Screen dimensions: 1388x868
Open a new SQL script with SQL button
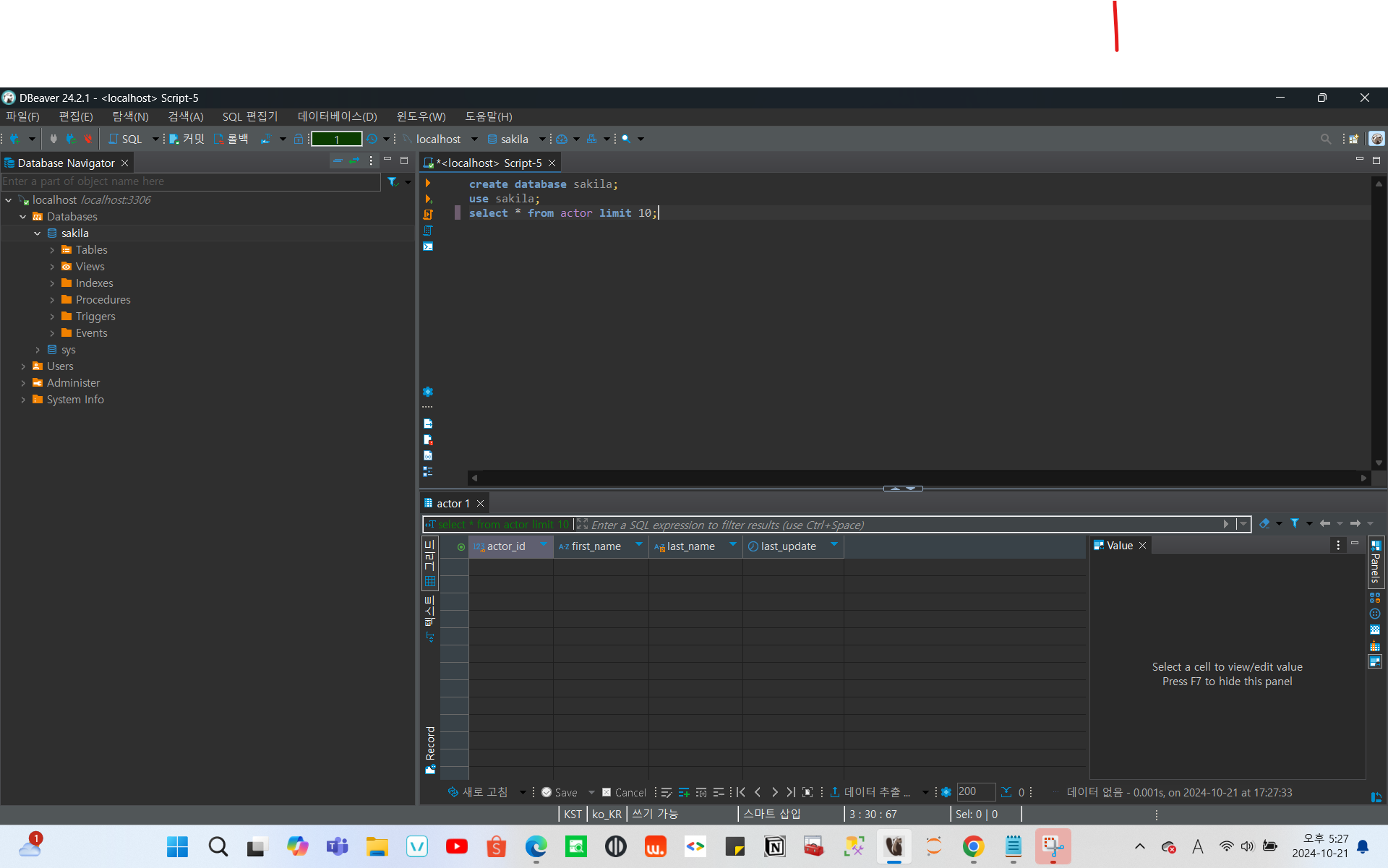[125, 139]
